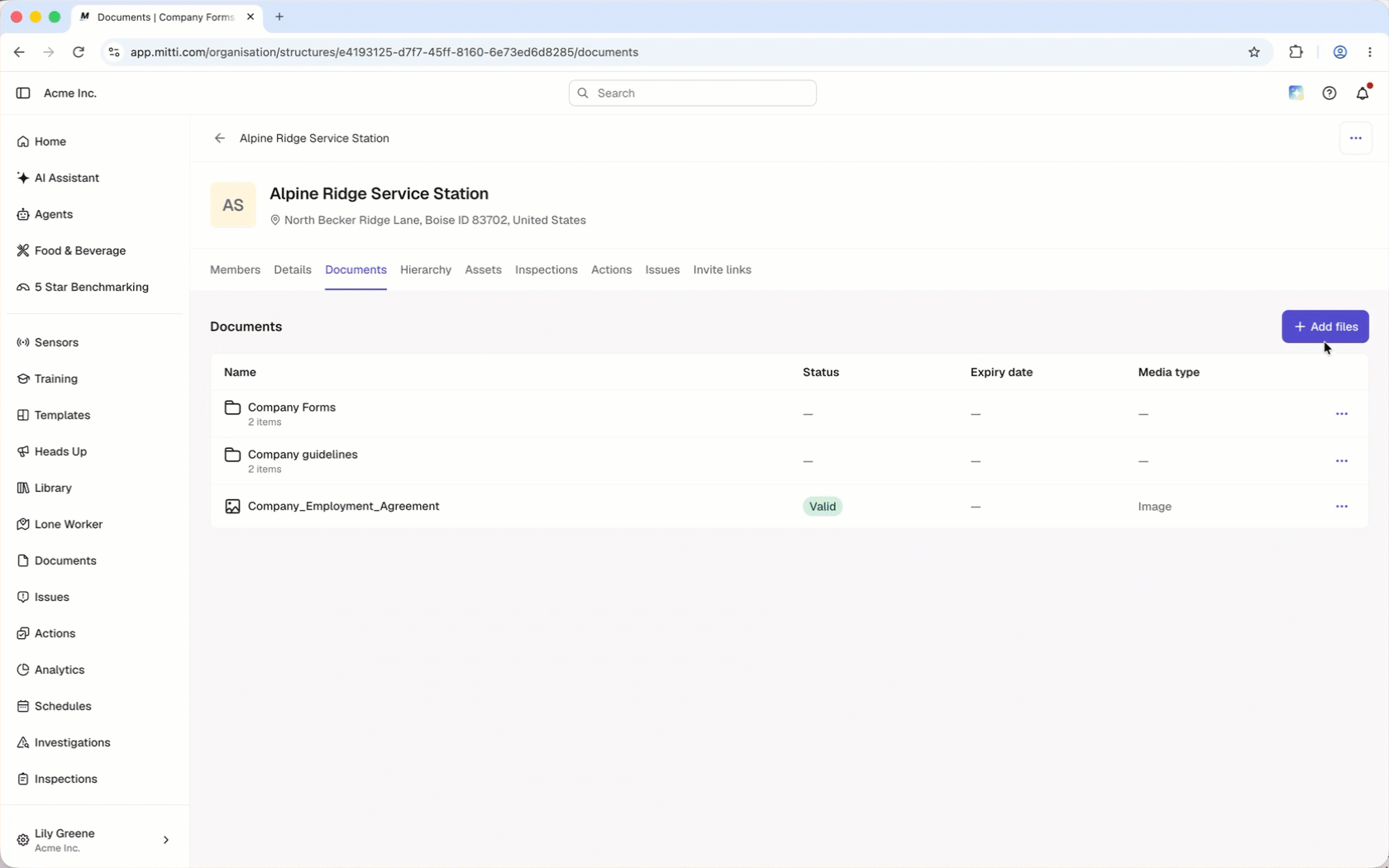The width and height of the screenshot is (1389, 868).
Task: Switch to the Hierarchy tab
Action: point(426,269)
